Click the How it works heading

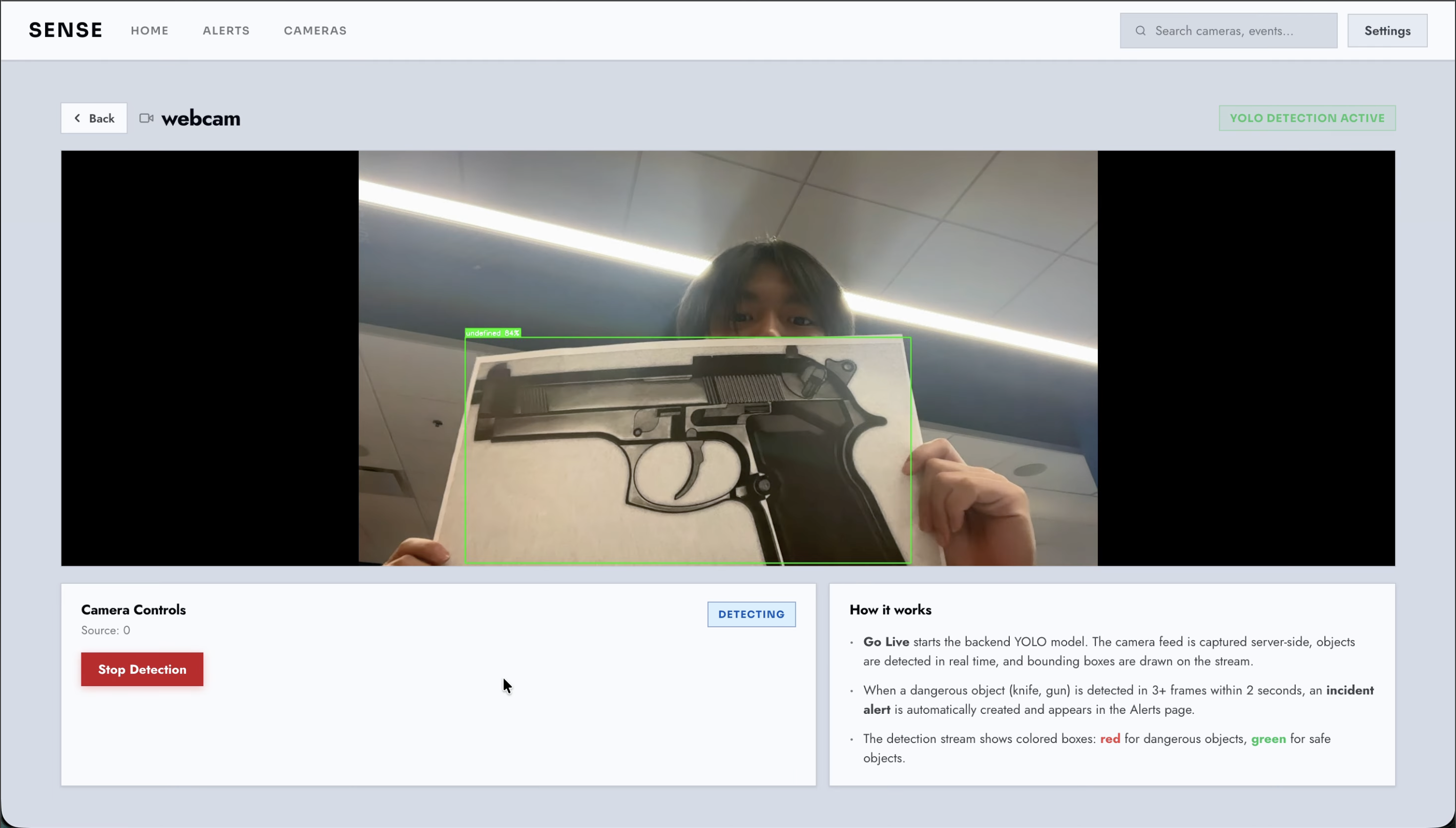[x=890, y=610]
